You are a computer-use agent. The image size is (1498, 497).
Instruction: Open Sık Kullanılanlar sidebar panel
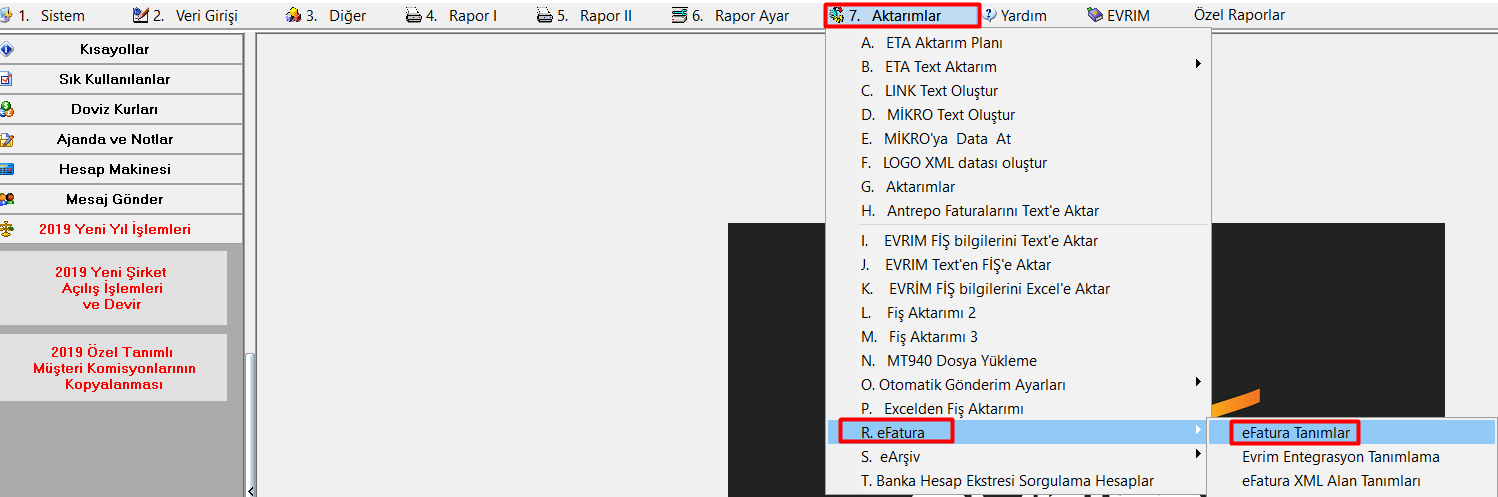click(121, 79)
